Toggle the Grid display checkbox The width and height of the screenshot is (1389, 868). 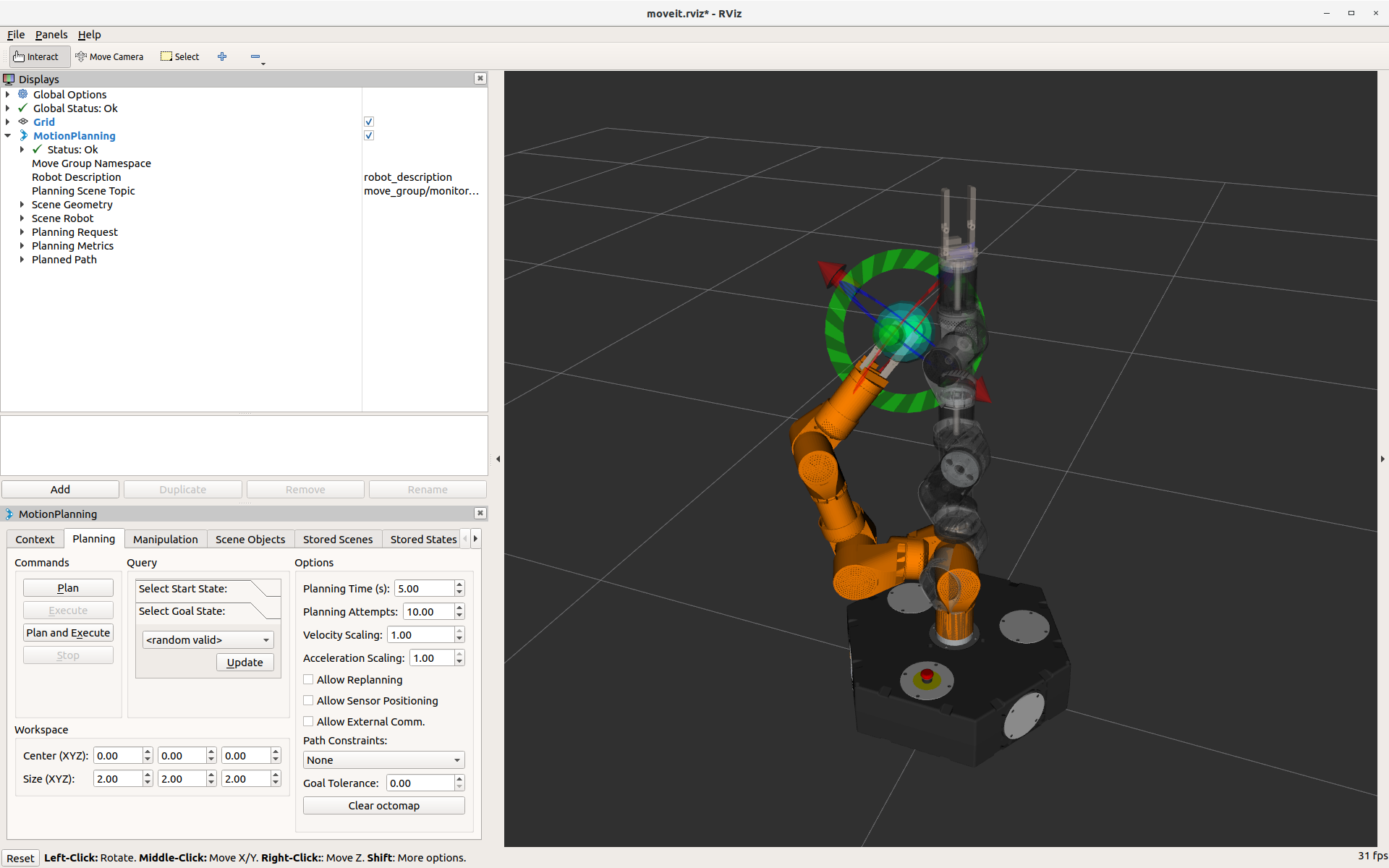[x=369, y=122]
